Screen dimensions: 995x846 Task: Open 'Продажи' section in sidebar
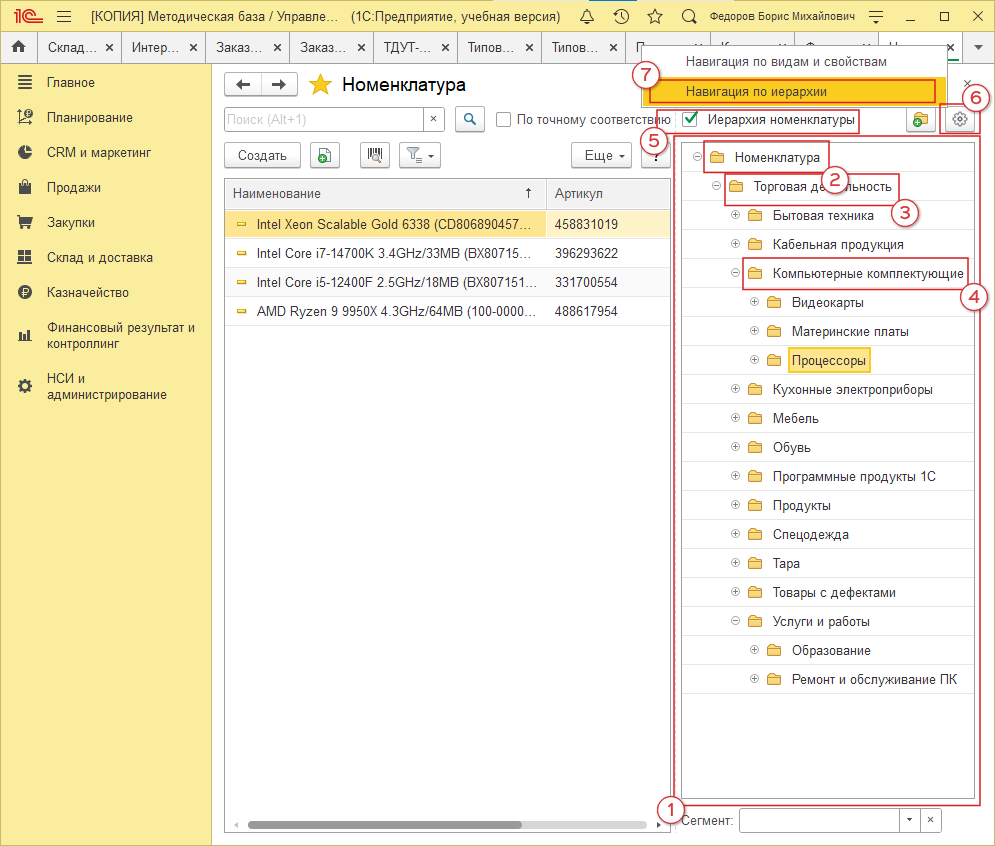pyautogui.click(x=73, y=187)
